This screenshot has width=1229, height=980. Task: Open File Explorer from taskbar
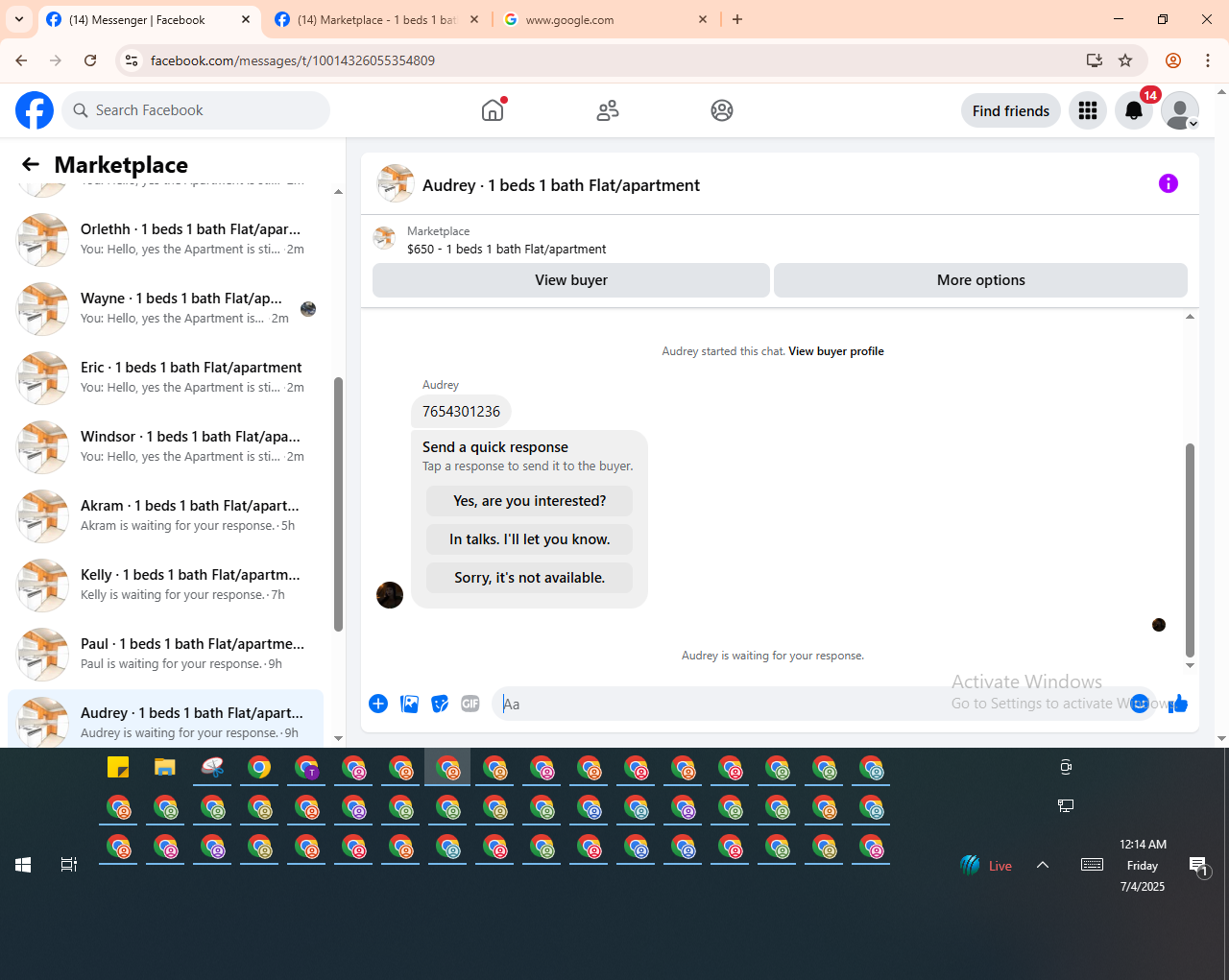coord(165,768)
